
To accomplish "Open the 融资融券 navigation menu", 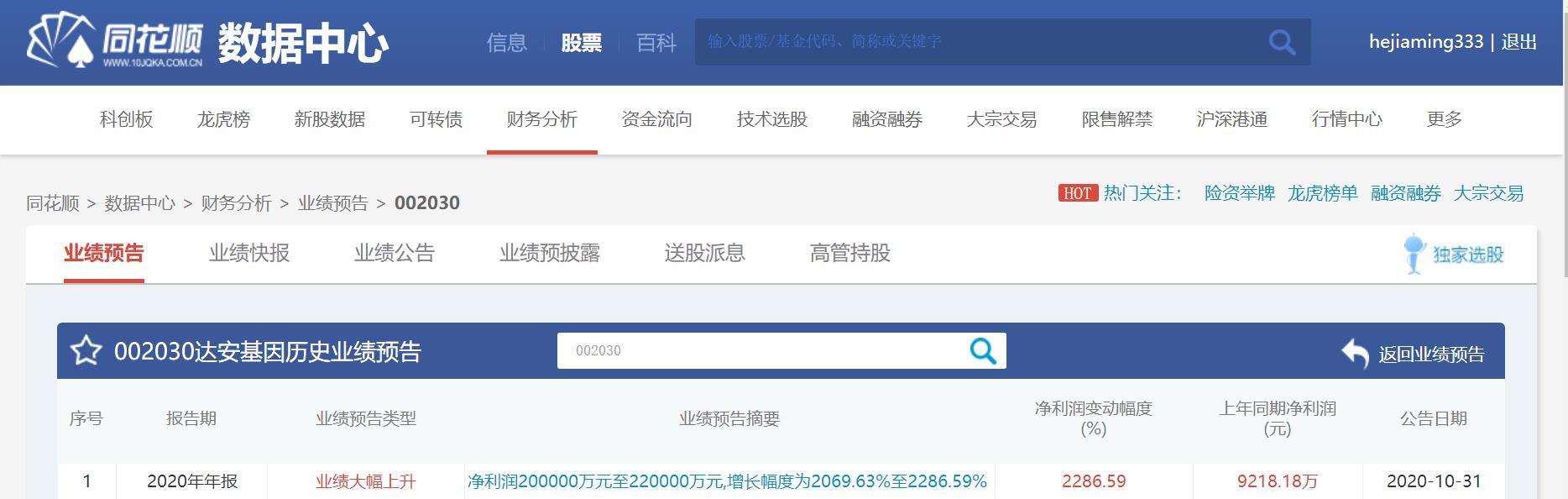I will click(887, 119).
